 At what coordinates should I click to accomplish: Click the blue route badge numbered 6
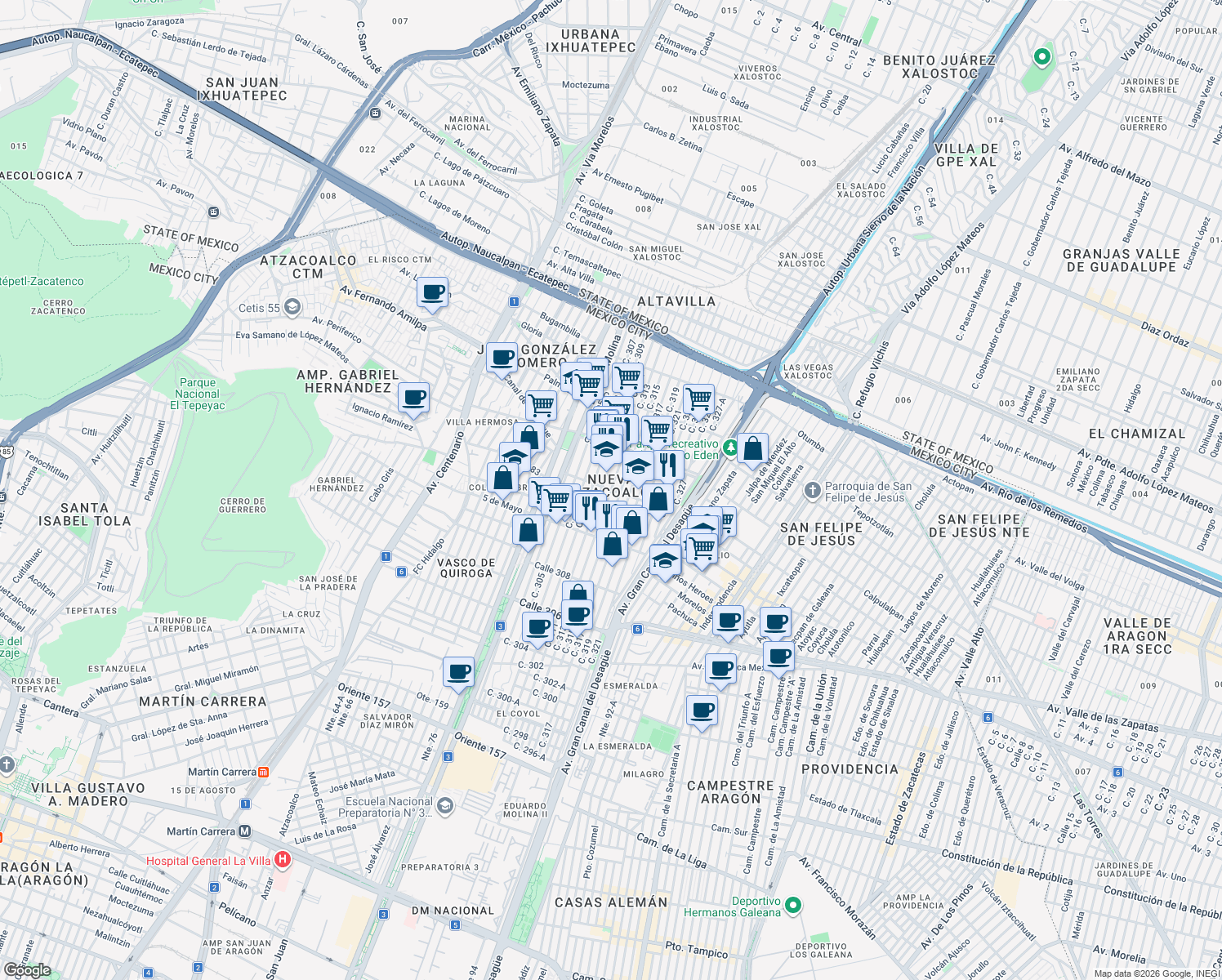click(x=636, y=630)
